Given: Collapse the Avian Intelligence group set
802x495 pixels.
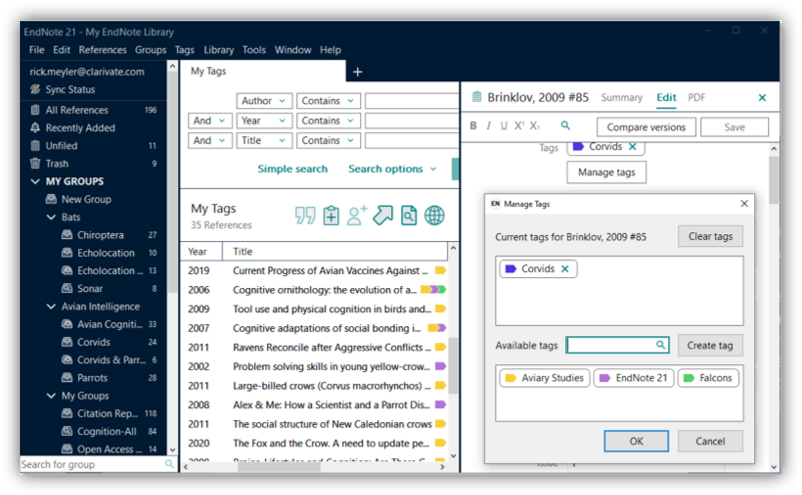Looking at the screenshot, I should pyautogui.click(x=51, y=307).
